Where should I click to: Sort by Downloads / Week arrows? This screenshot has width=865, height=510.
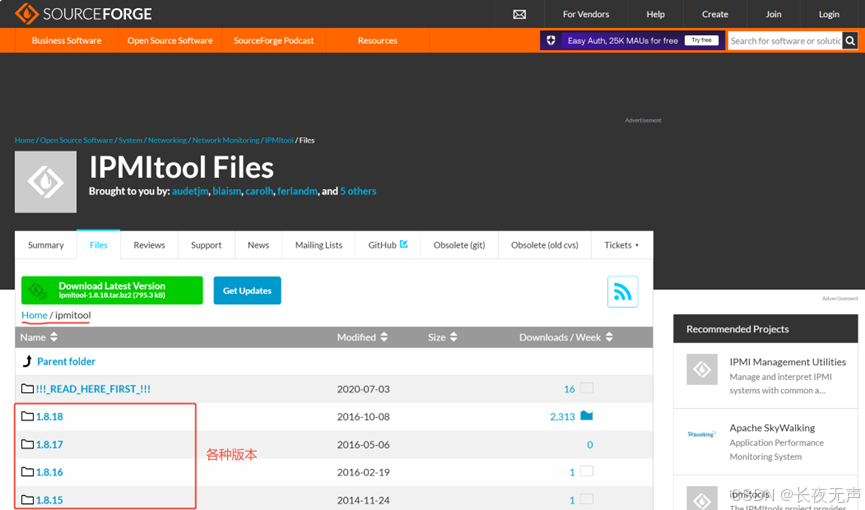pyautogui.click(x=609, y=337)
